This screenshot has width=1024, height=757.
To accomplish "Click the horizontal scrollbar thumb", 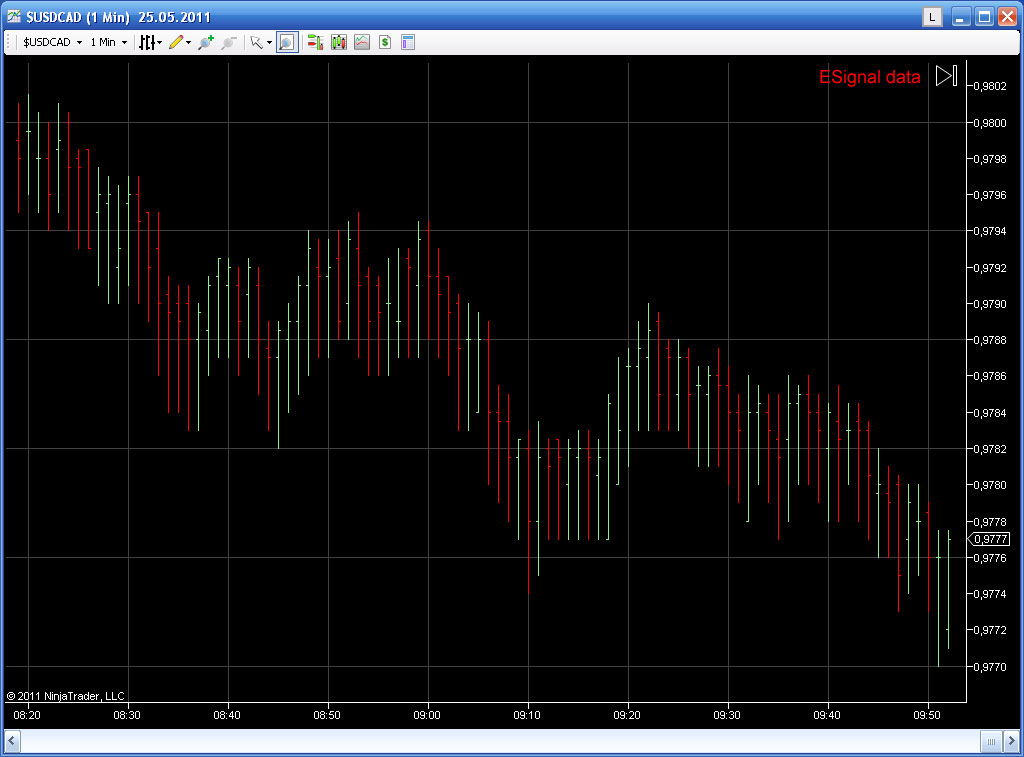I will (991, 741).
